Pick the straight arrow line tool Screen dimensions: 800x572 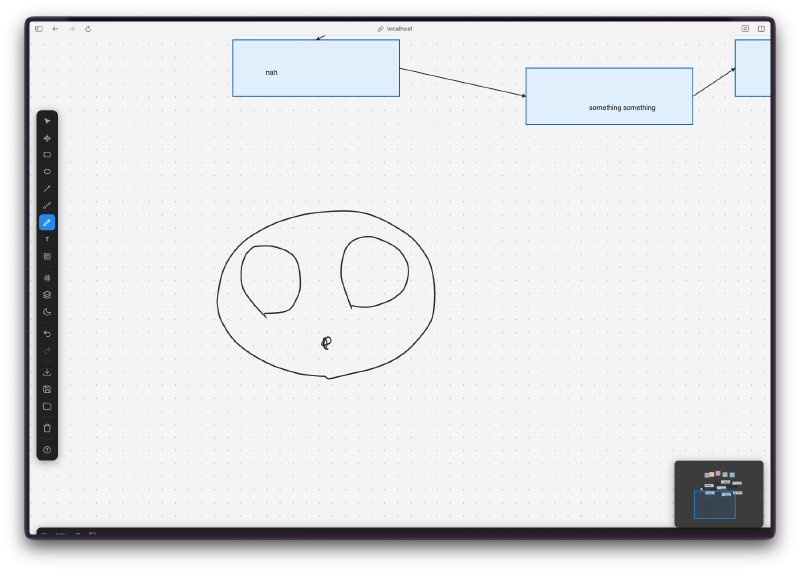pyautogui.click(x=47, y=189)
